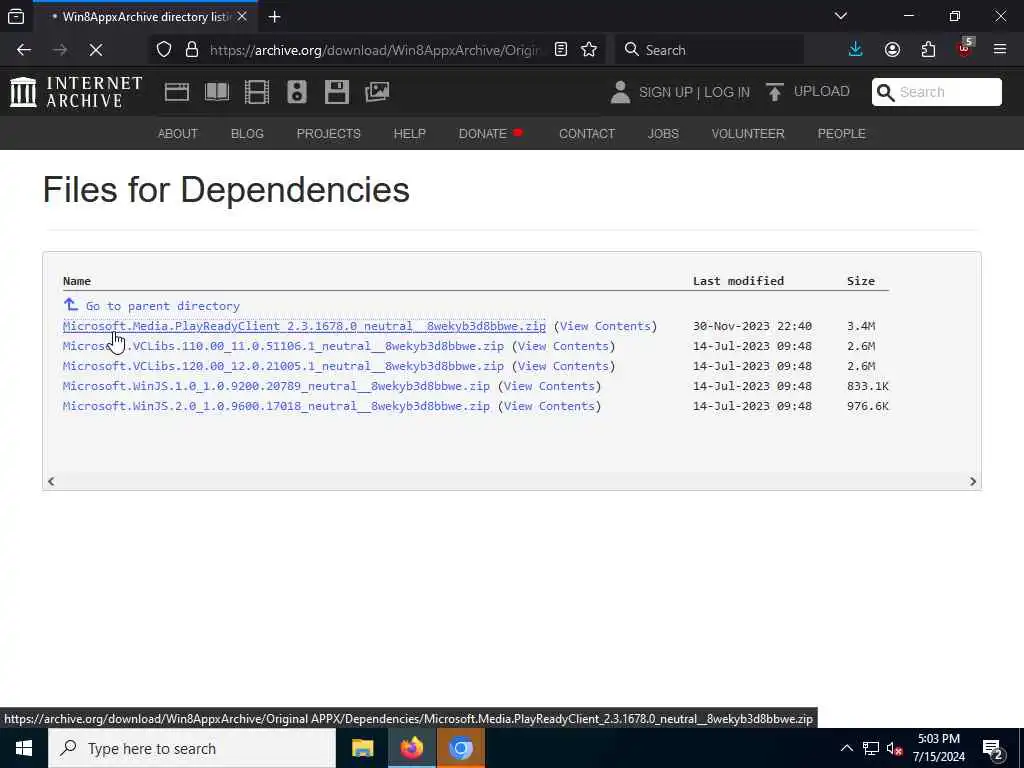Image resolution: width=1024 pixels, height=768 pixels.
Task: View Contents of PlayReadyClient zip
Action: tap(605, 326)
